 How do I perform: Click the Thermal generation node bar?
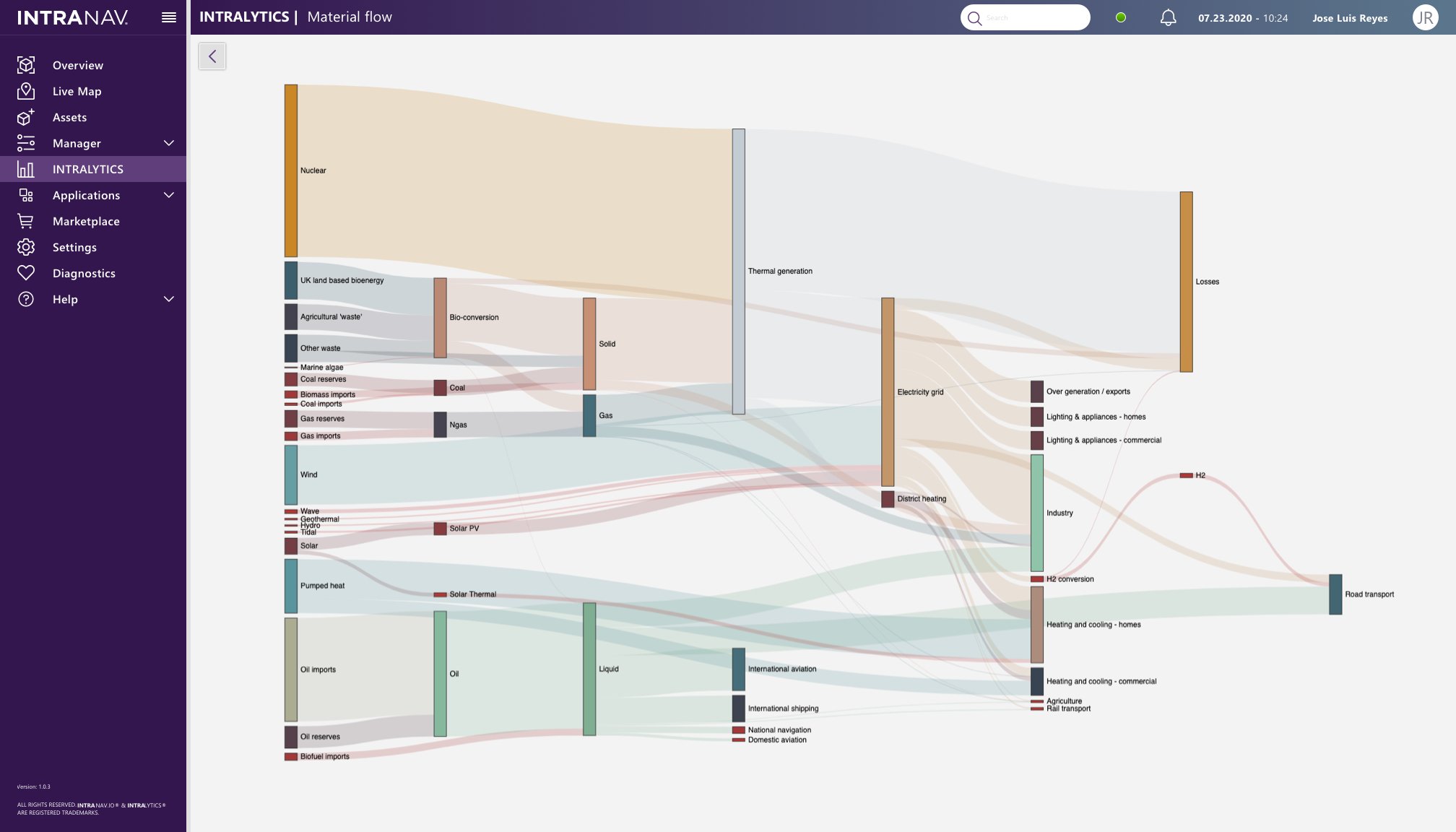point(738,271)
